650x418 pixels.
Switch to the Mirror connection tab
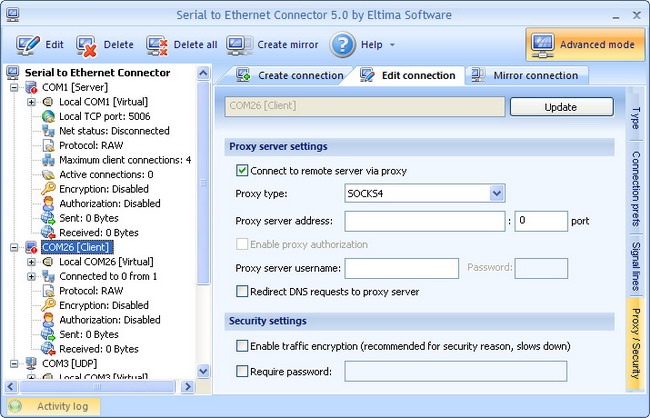[x=526, y=75]
